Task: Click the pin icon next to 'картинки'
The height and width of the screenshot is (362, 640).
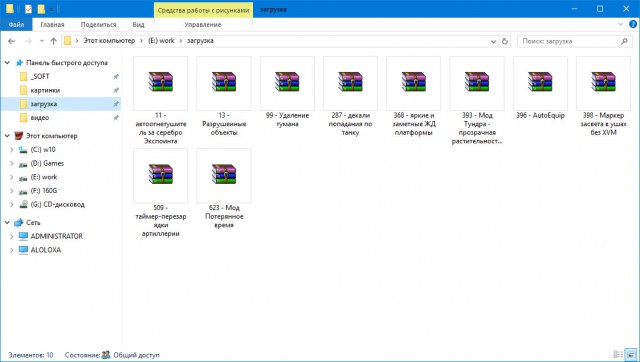Action: click(x=116, y=90)
